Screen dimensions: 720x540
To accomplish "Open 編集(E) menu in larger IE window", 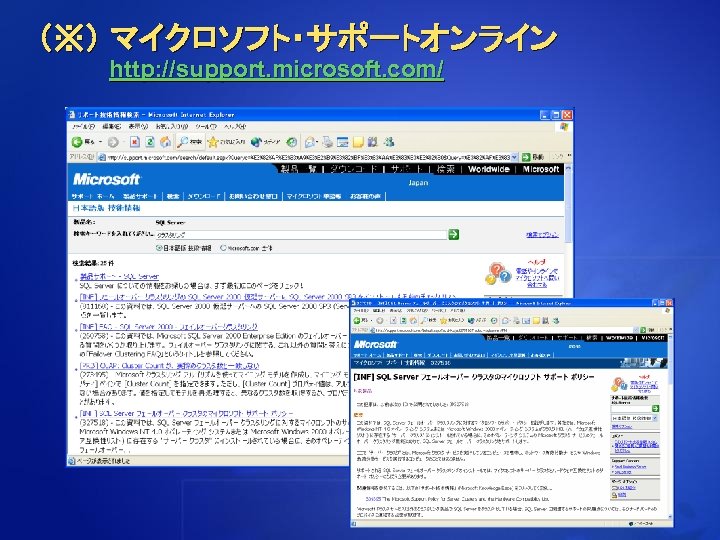I will click(x=112, y=126).
